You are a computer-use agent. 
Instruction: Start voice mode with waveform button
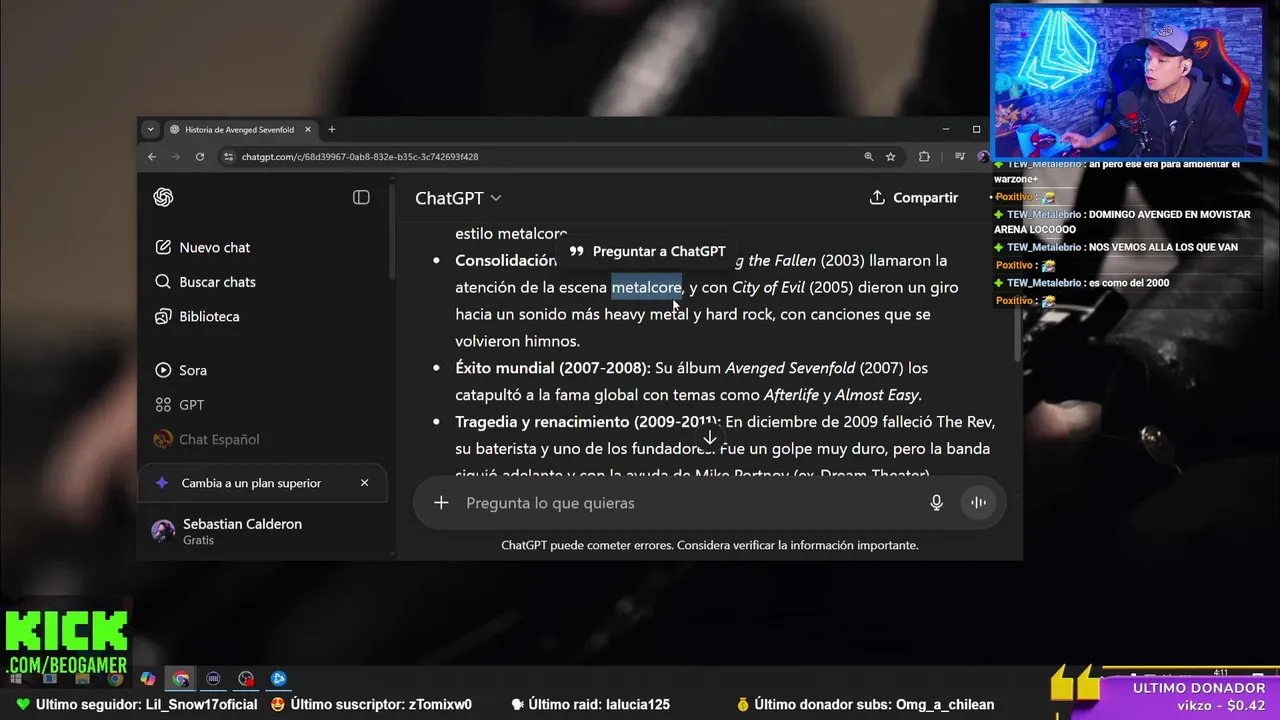(978, 503)
